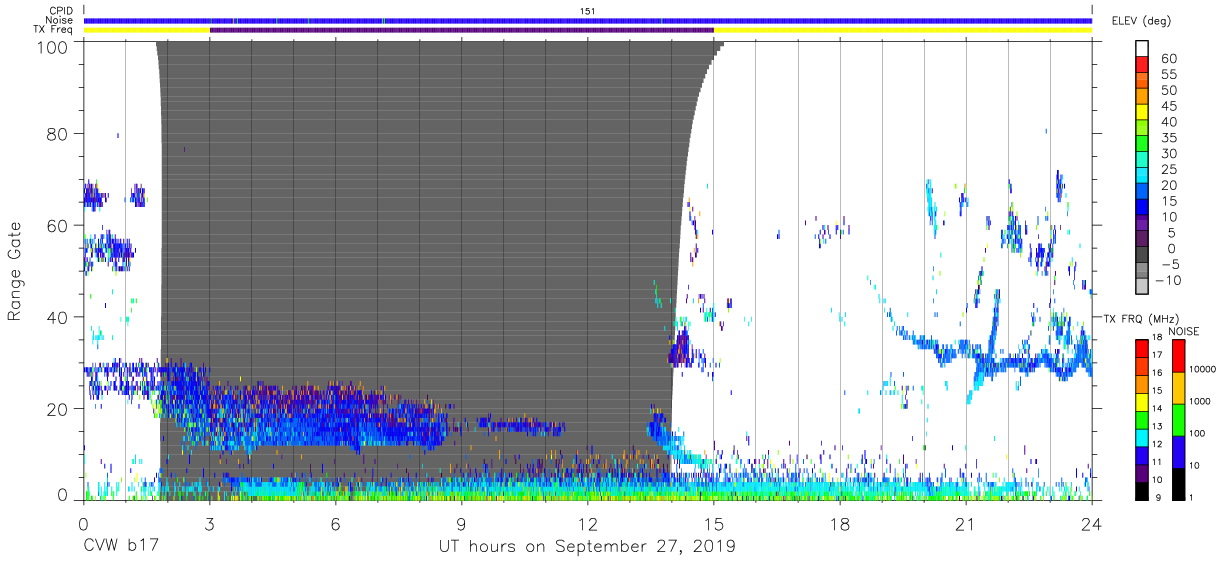Viewport: 1228px width, 567px height.
Task: Click the blue Noise bar at top
Action: [588, 20]
